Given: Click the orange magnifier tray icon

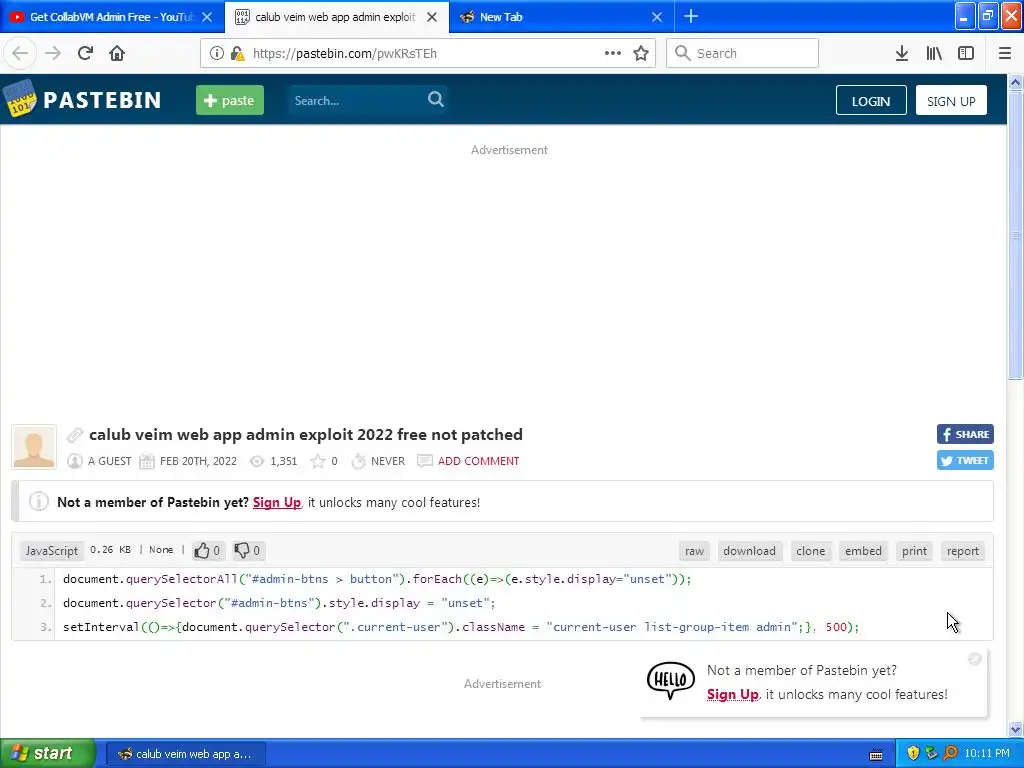Looking at the screenshot, I should [x=951, y=754].
